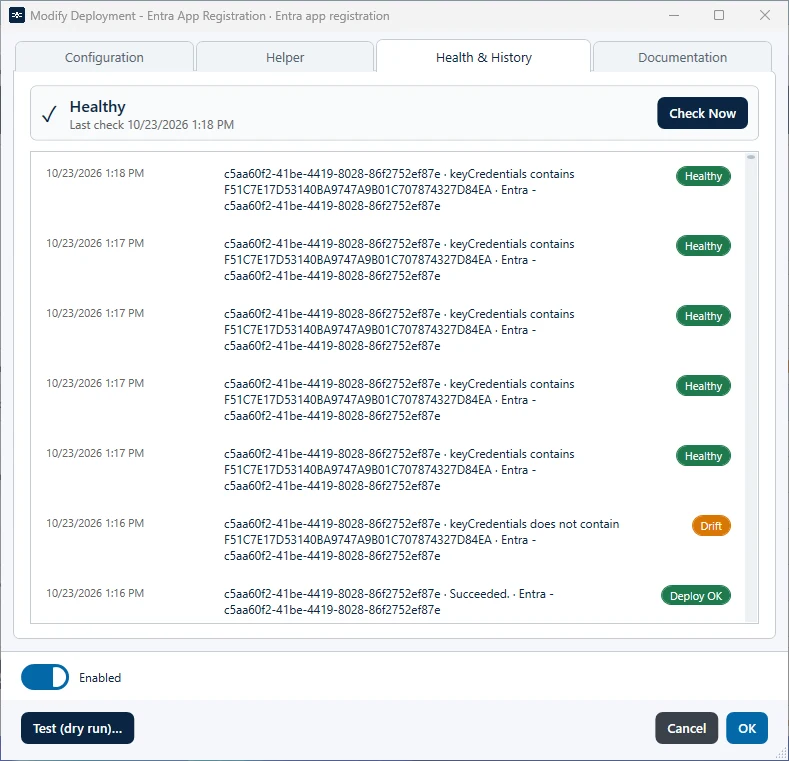
Task: Click the history list scrollbar thumb
Action: [x=751, y=158]
